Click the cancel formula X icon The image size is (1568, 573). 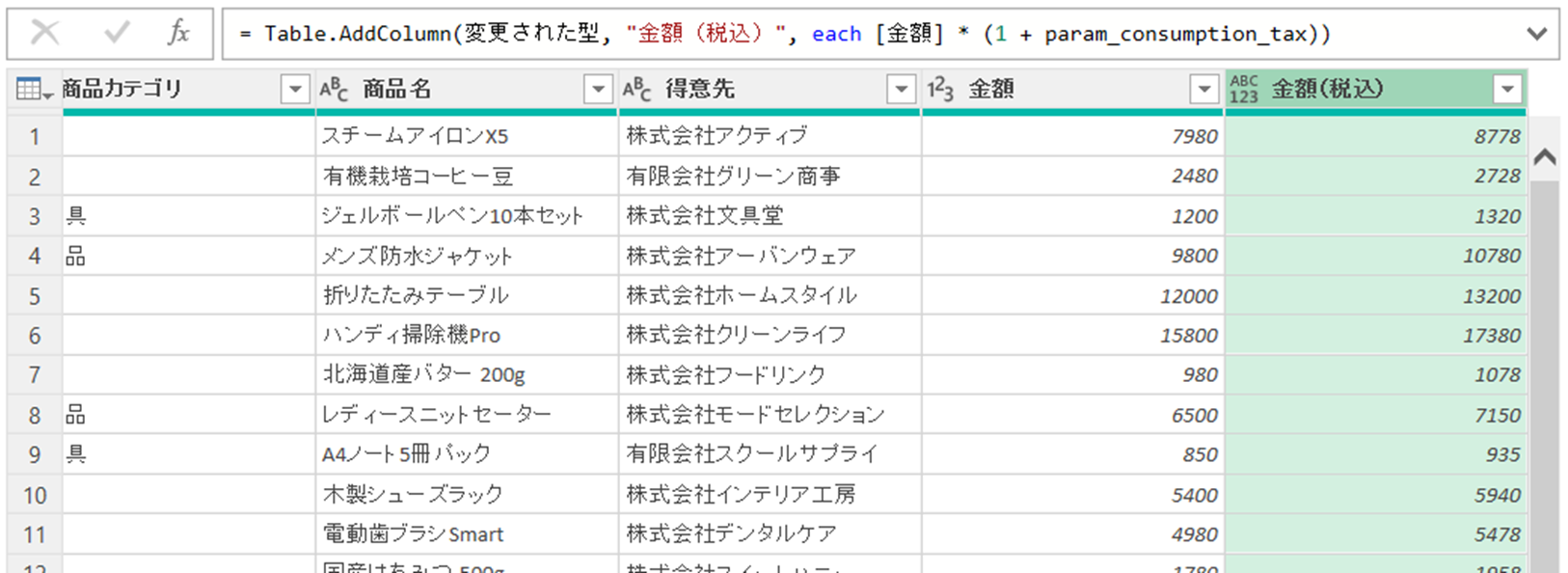(x=44, y=34)
